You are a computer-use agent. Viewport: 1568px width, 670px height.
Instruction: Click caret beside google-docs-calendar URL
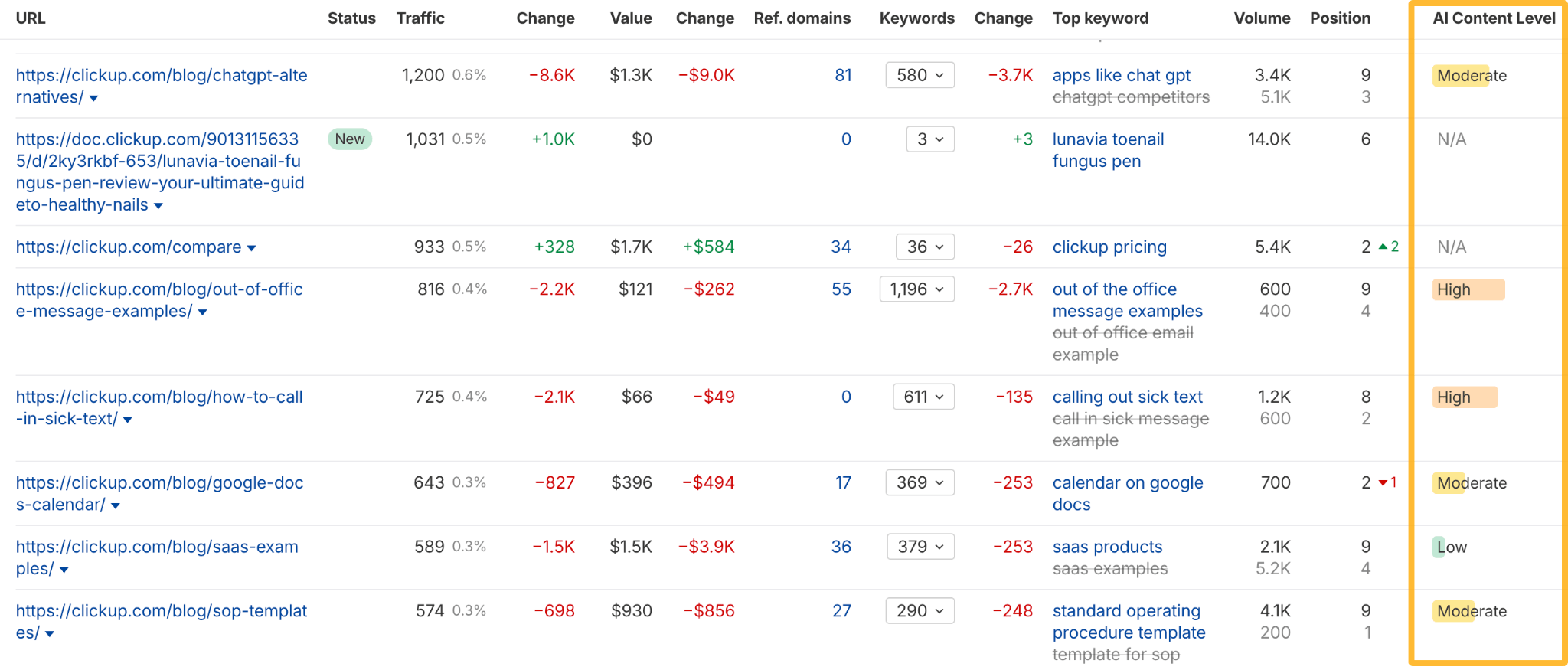point(116,505)
